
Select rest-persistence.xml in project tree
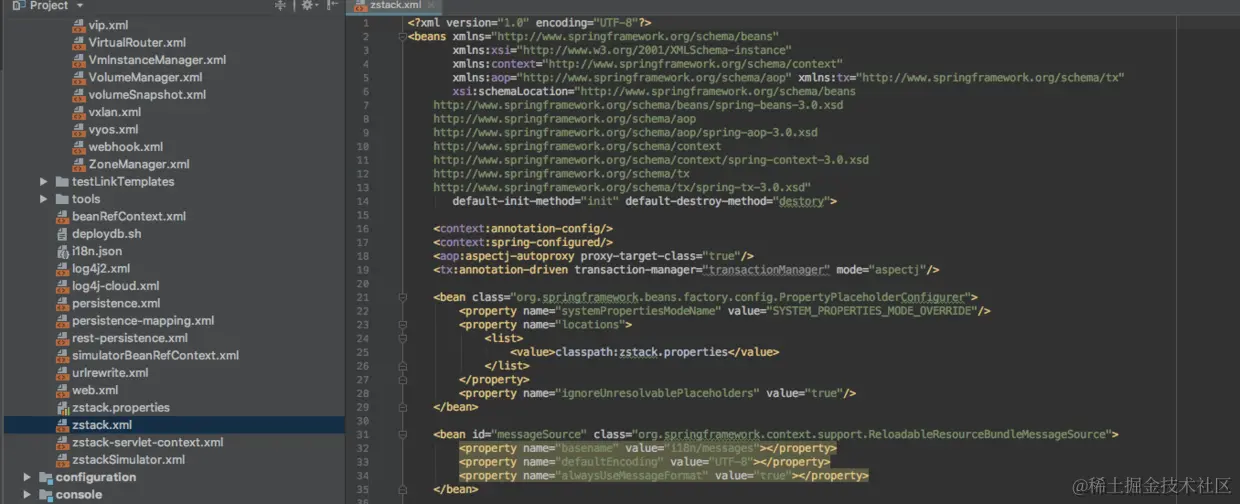(130, 338)
